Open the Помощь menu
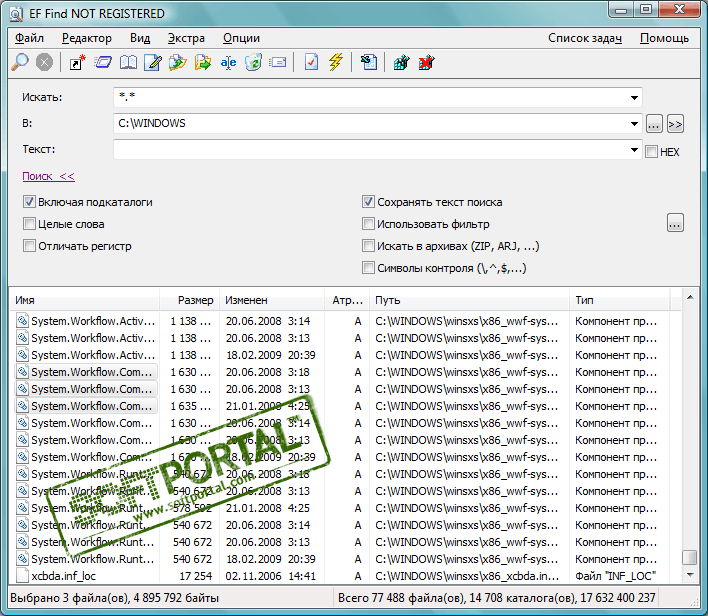This screenshot has height=616, width=708. click(664, 38)
